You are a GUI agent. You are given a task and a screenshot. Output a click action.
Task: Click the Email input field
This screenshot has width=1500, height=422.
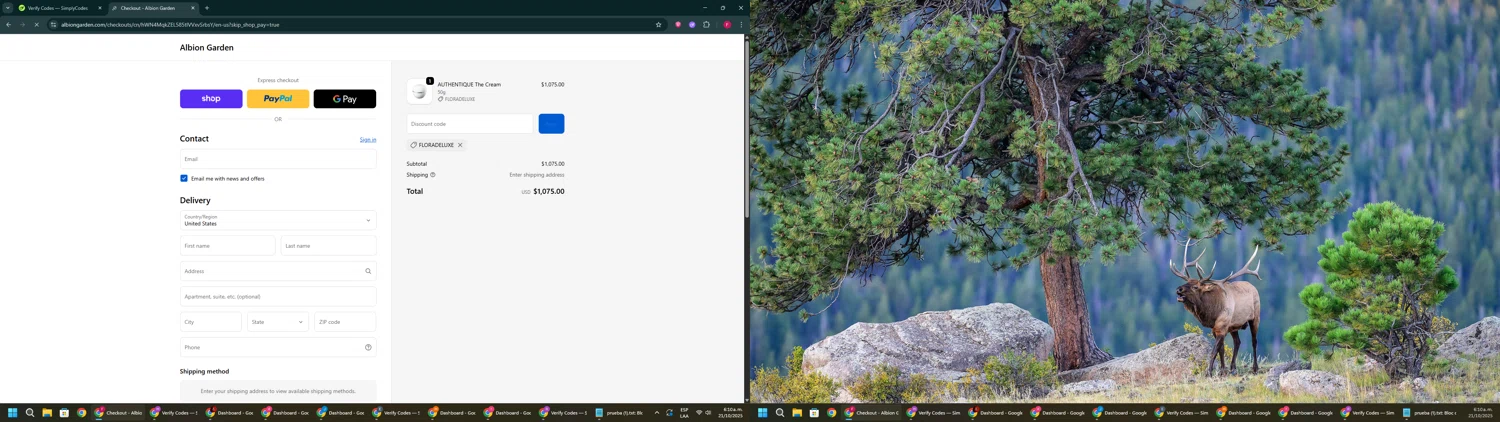click(278, 159)
